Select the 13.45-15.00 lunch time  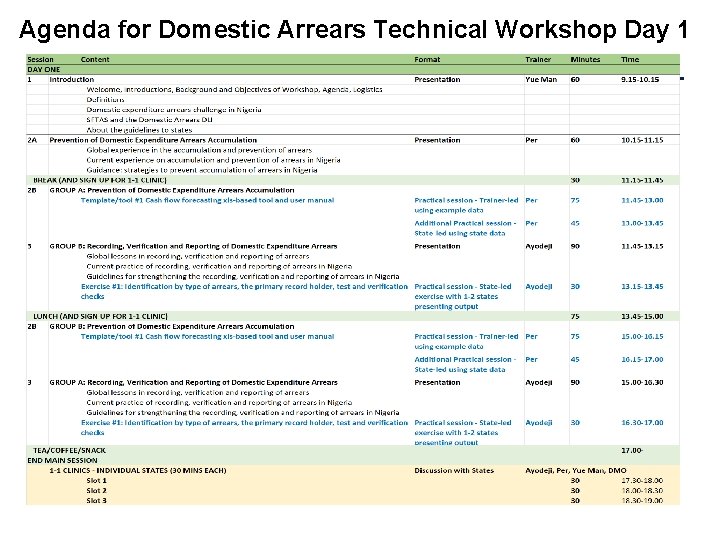coord(642,316)
